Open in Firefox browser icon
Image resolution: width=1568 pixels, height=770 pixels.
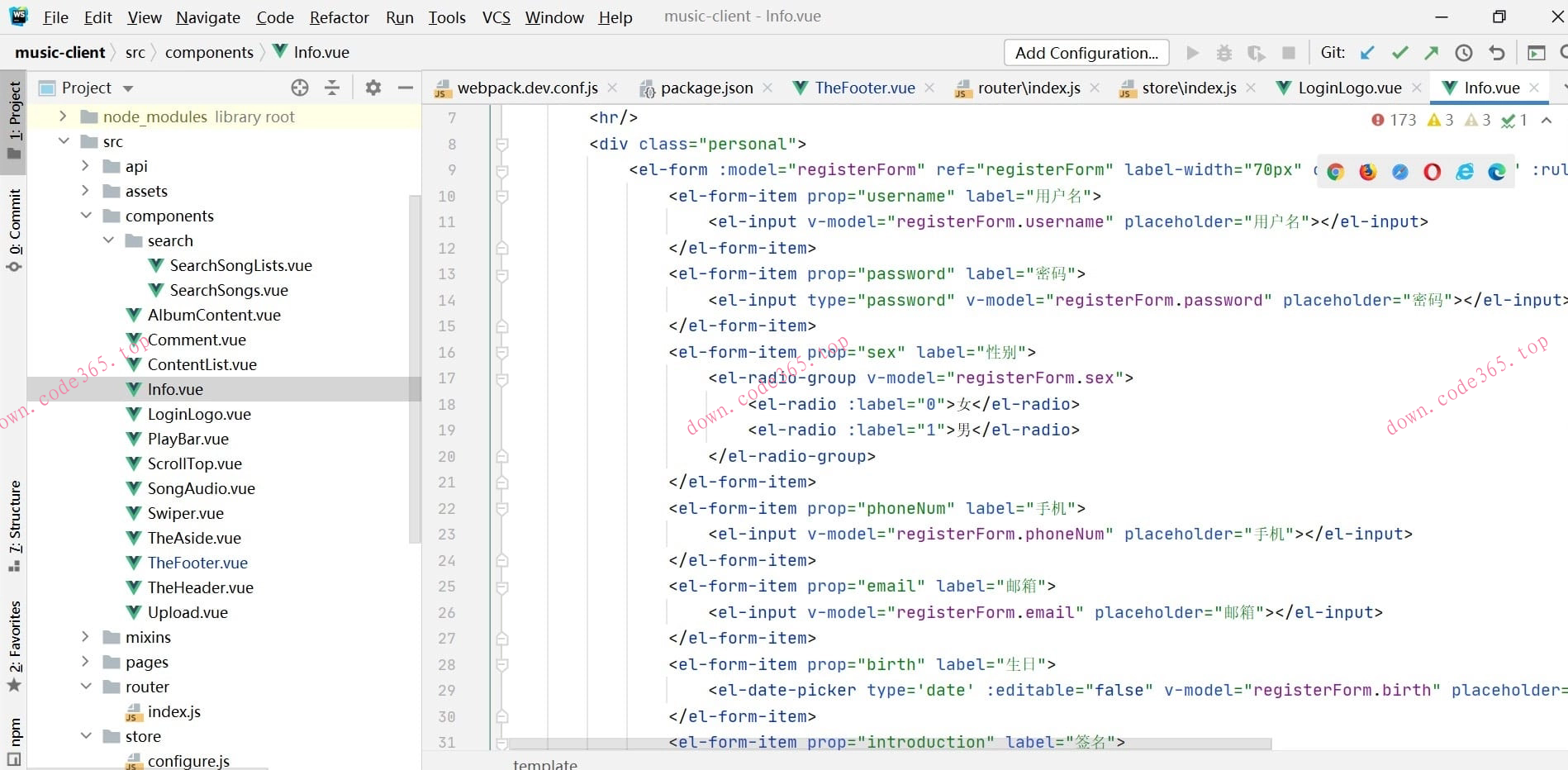pyautogui.click(x=1367, y=172)
